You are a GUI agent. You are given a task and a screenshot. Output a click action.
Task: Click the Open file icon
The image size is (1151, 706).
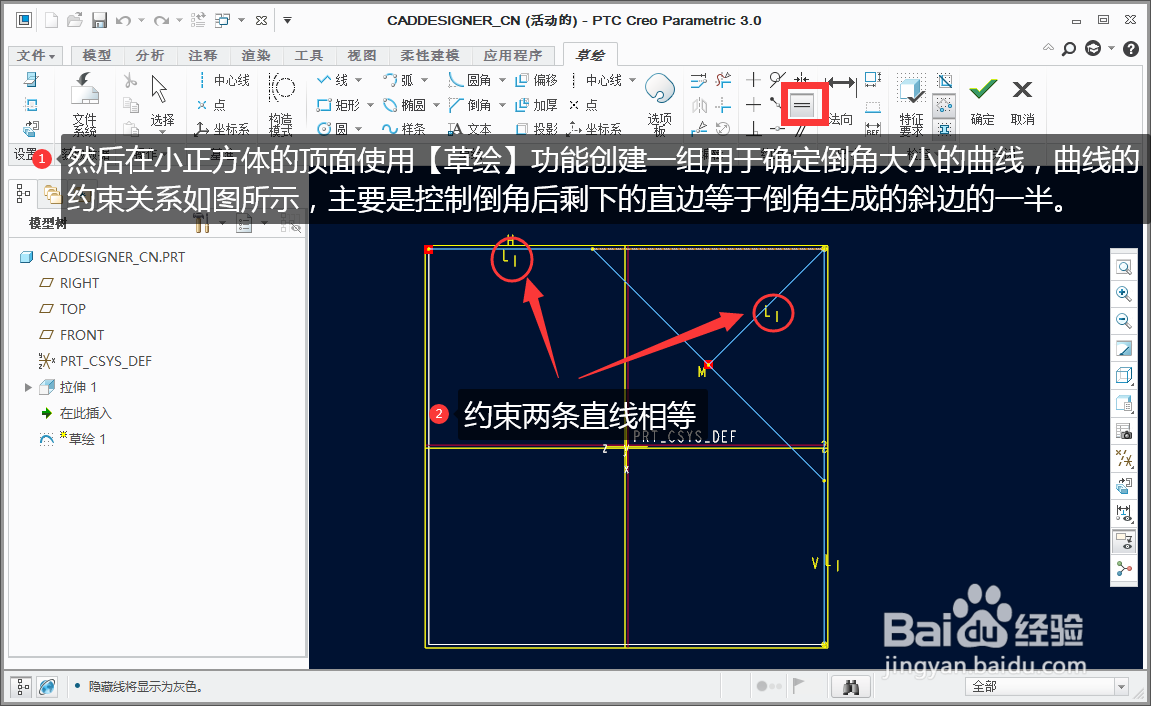74,21
